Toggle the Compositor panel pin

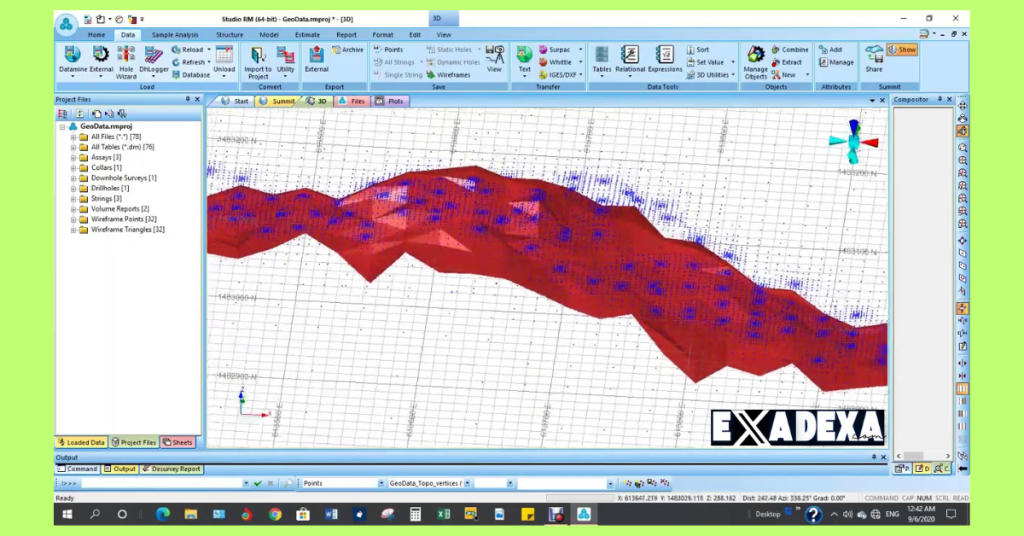click(x=940, y=100)
